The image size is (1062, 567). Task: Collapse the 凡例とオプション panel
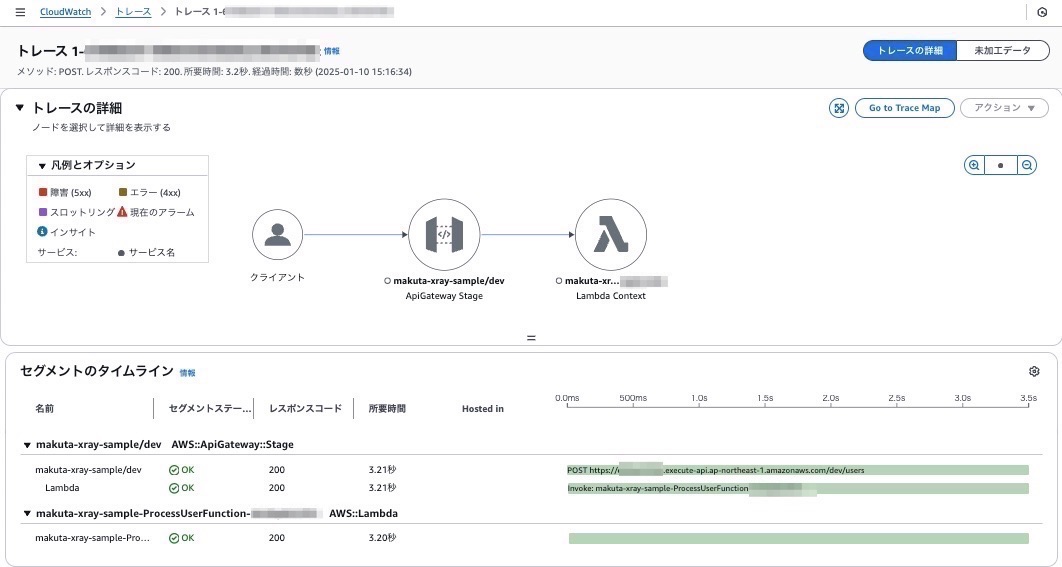(42, 166)
